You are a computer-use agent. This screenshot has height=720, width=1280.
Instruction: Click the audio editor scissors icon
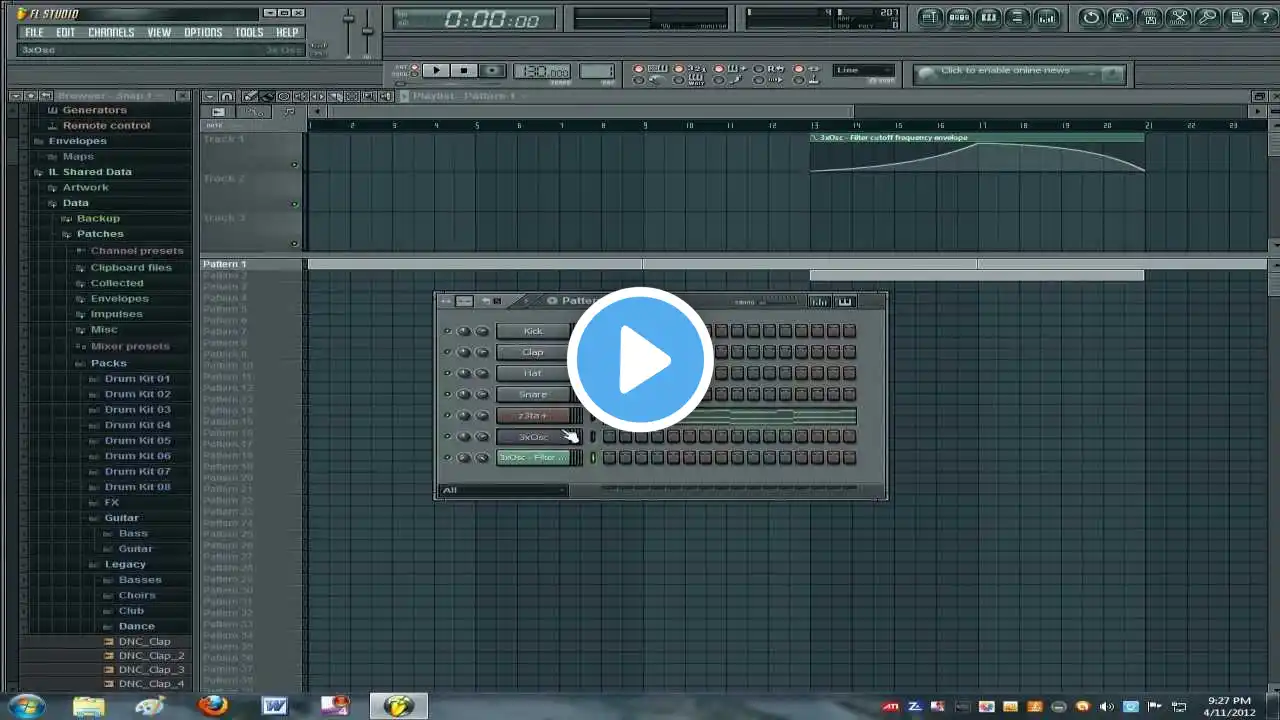tap(1179, 17)
